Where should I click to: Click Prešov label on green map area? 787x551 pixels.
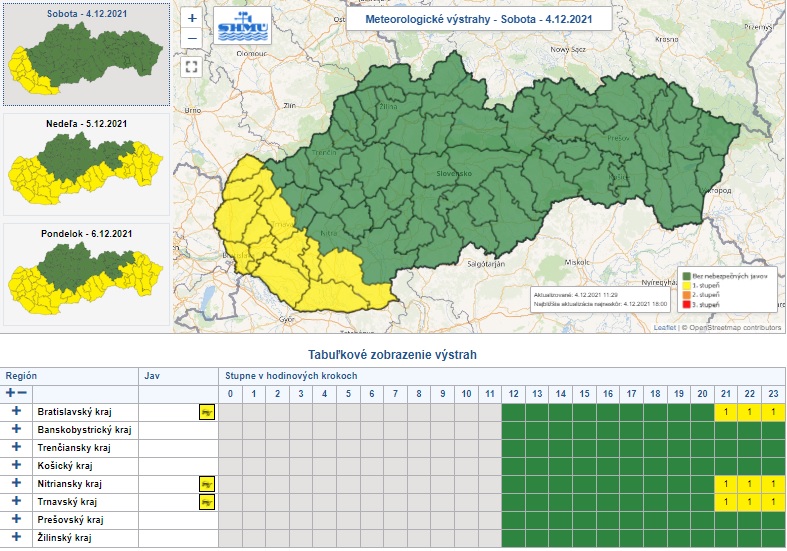pos(618,138)
